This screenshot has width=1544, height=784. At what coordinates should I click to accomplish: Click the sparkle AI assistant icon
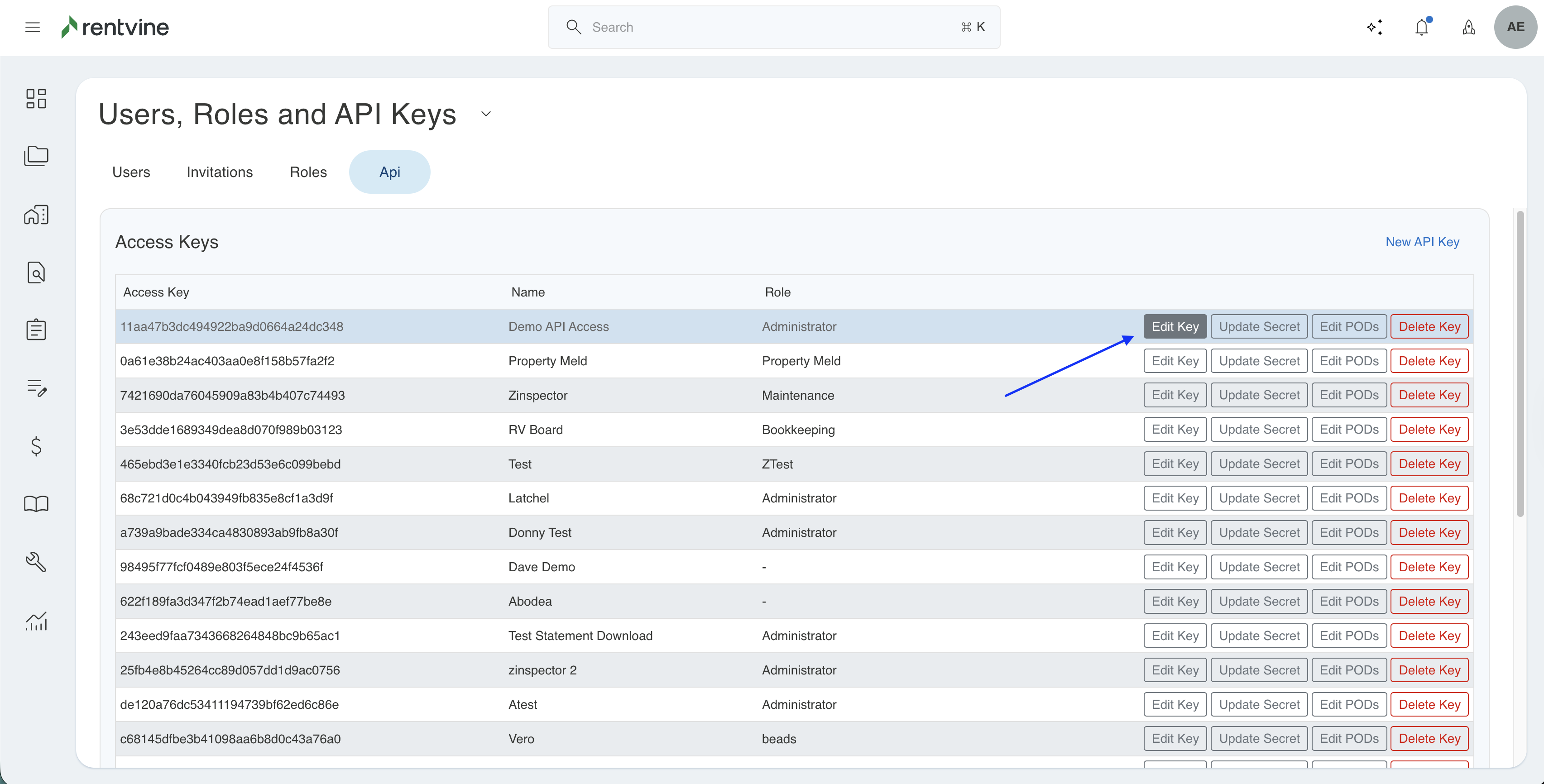pyautogui.click(x=1375, y=27)
